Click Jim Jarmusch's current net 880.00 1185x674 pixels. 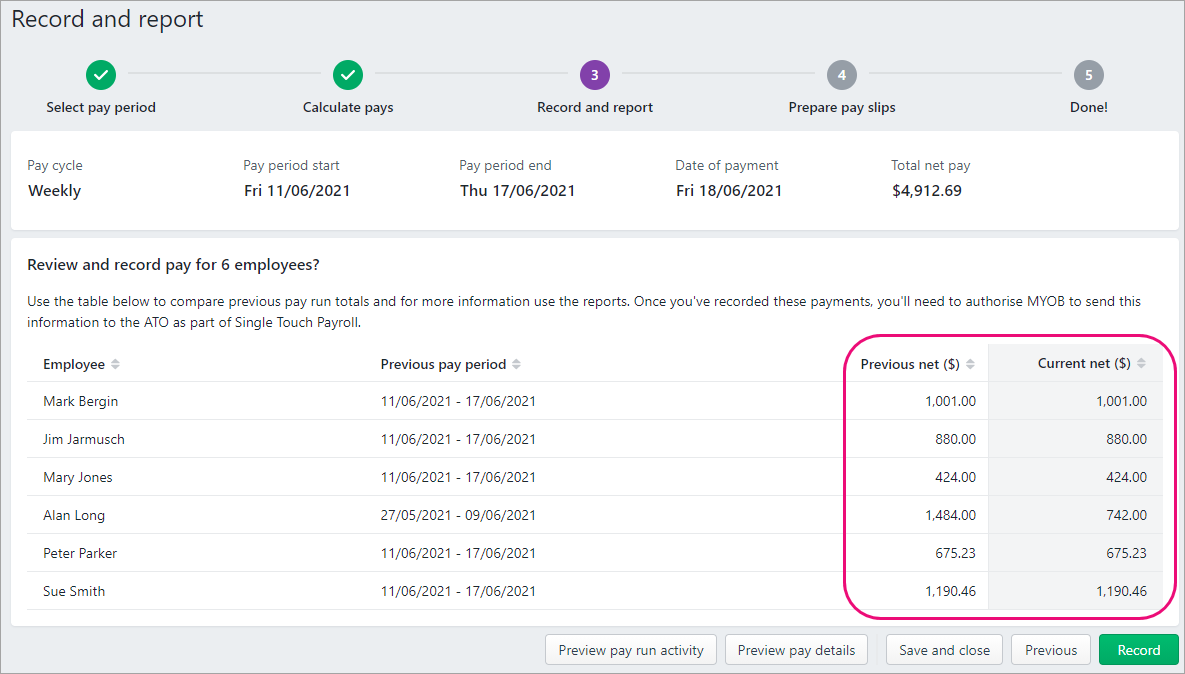(1126, 439)
